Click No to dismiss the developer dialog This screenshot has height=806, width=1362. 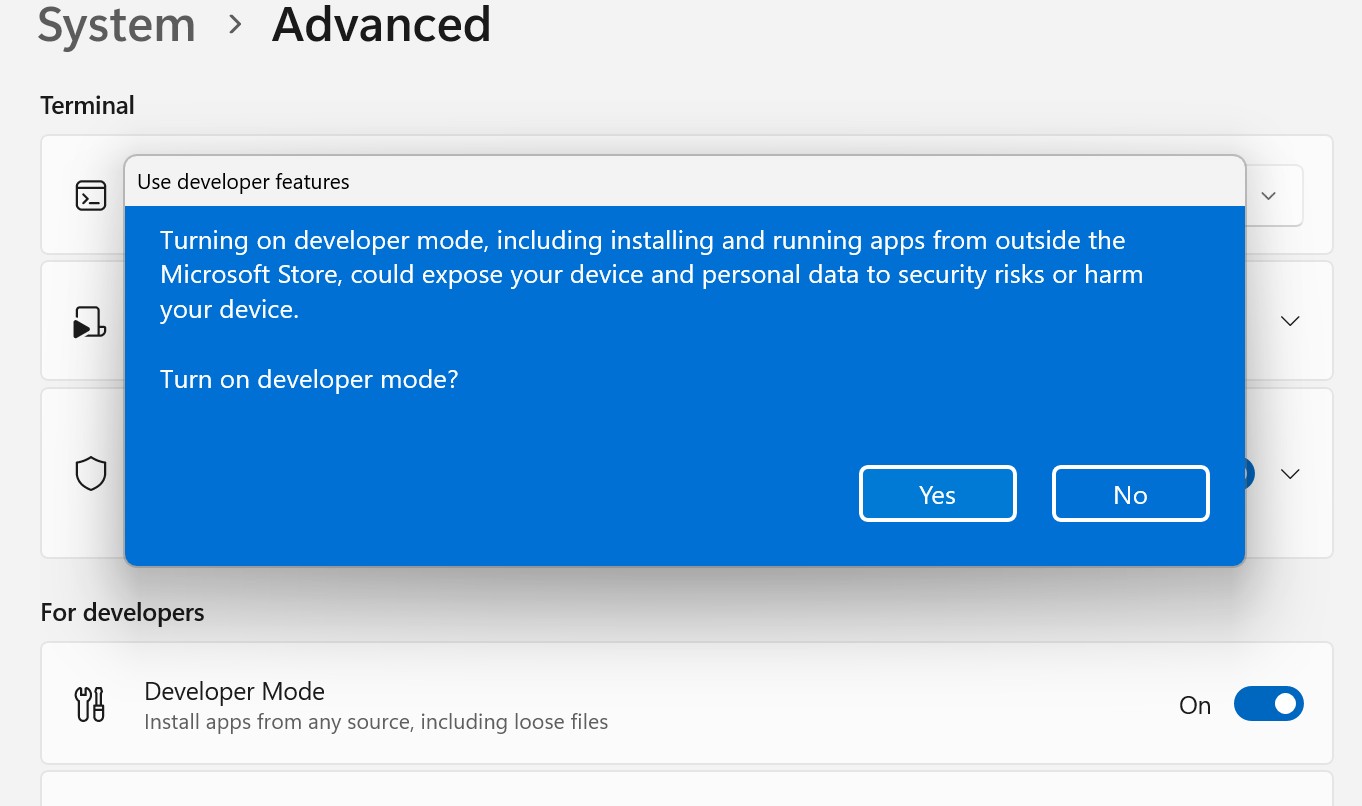1130,493
